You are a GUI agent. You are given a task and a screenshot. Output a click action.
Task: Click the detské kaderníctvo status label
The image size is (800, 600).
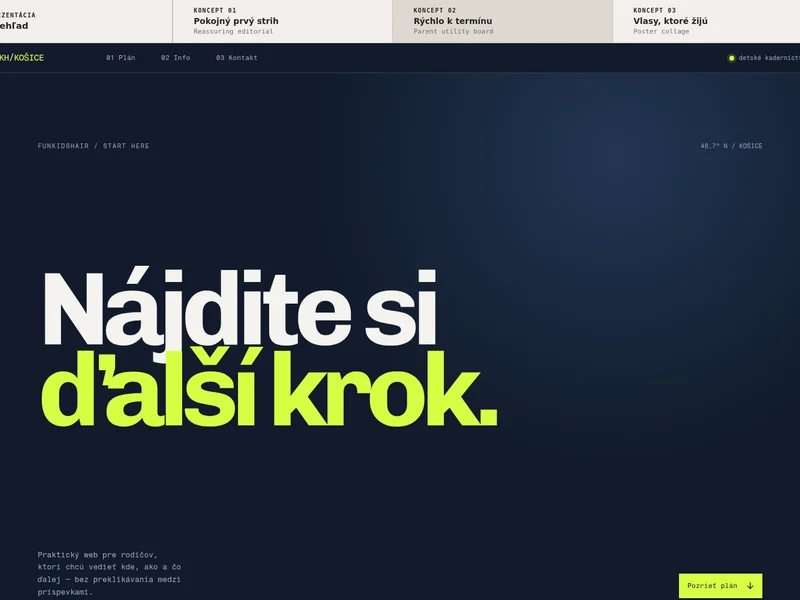pyautogui.click(x=769, y=58)
